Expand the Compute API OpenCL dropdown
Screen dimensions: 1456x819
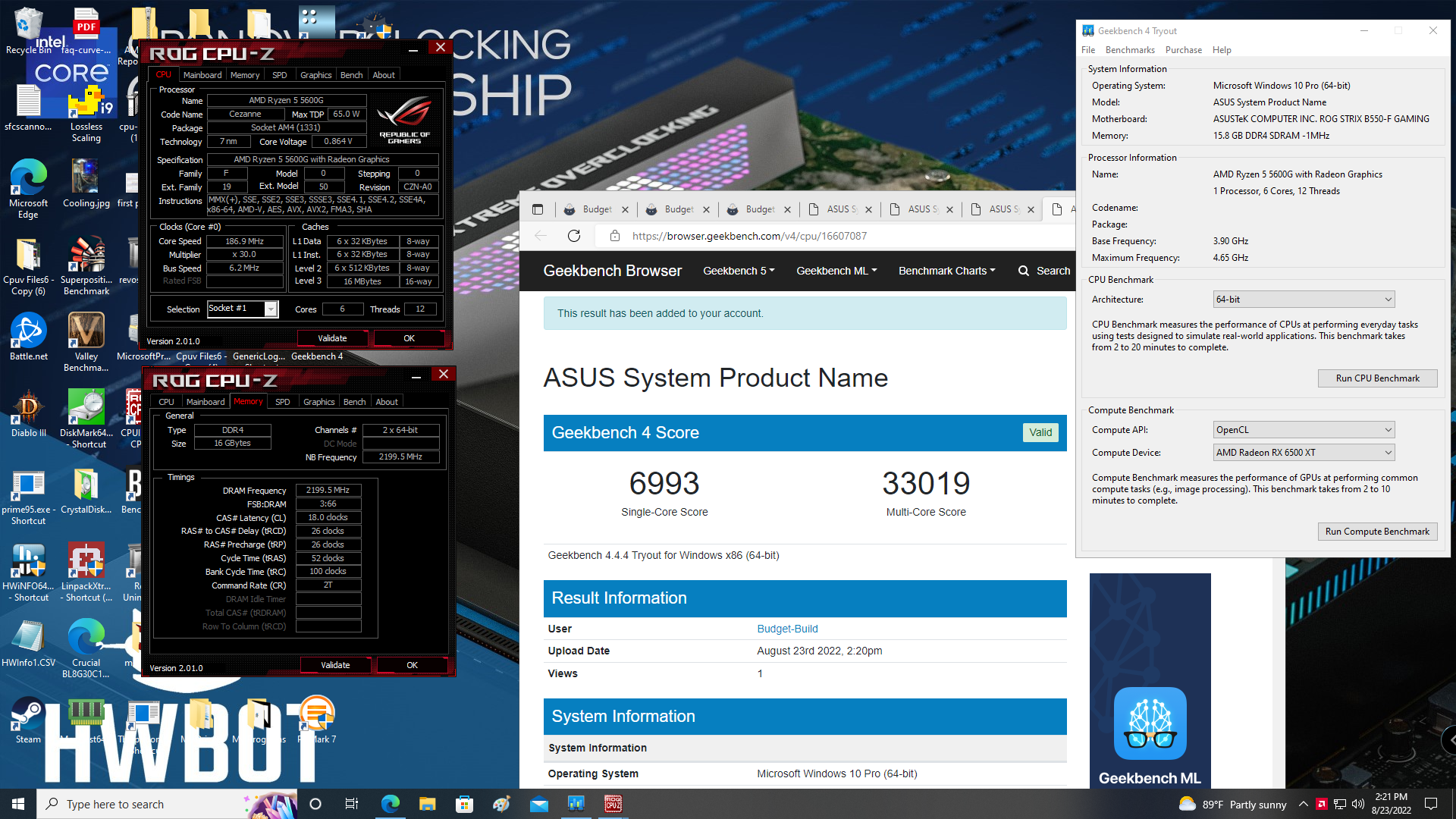pyautogui.click(x=1304, y=430)
